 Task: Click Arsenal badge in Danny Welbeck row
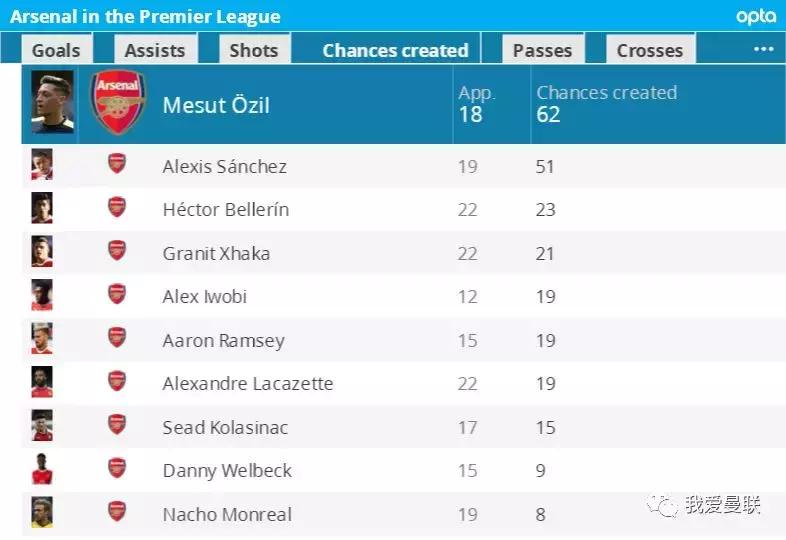[x=117, y=470]
